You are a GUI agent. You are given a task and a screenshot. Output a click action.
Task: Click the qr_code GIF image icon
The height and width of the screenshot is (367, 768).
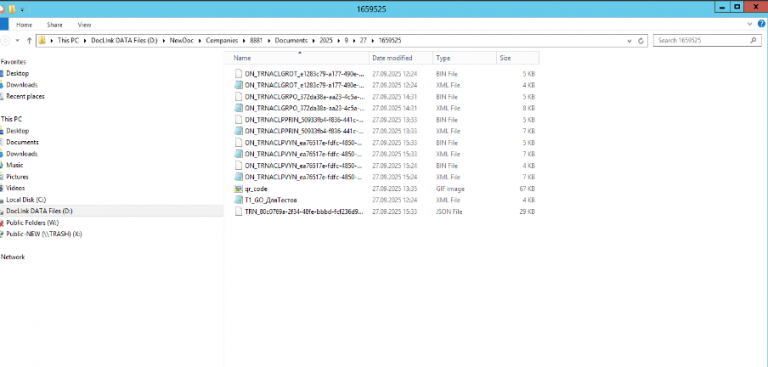tap(238, 189)
